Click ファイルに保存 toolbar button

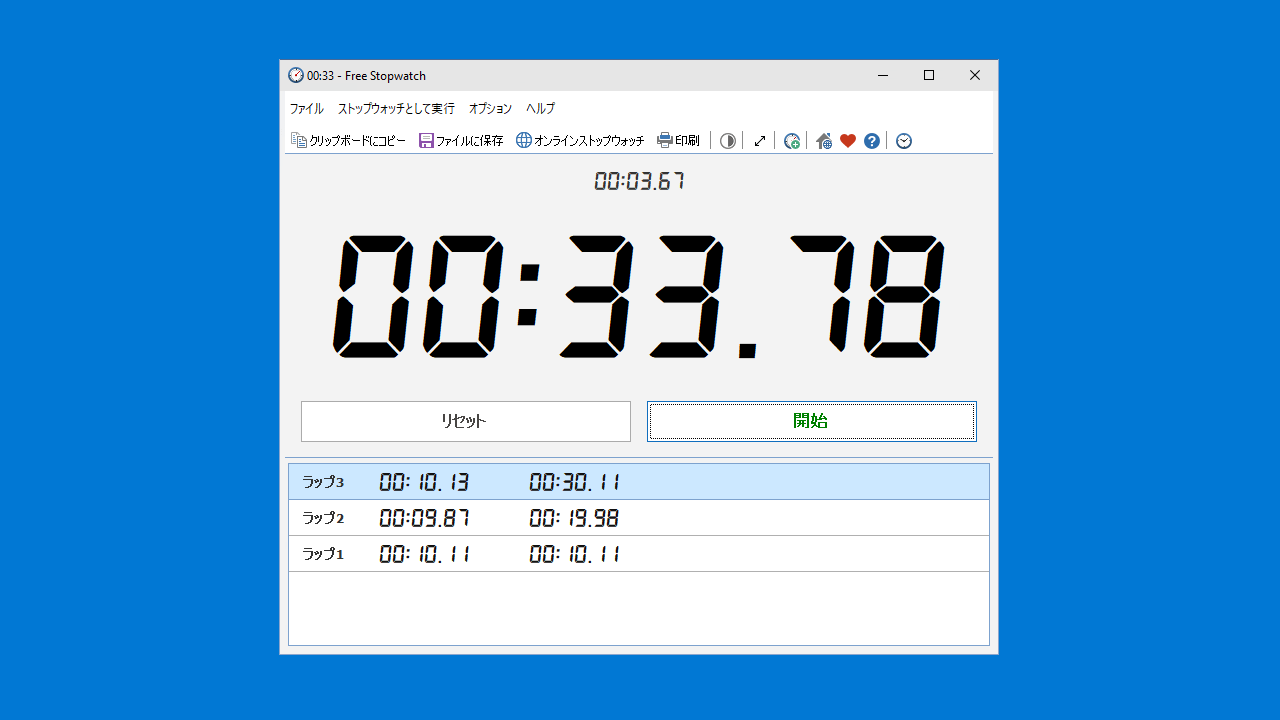(x=461, y=141)
